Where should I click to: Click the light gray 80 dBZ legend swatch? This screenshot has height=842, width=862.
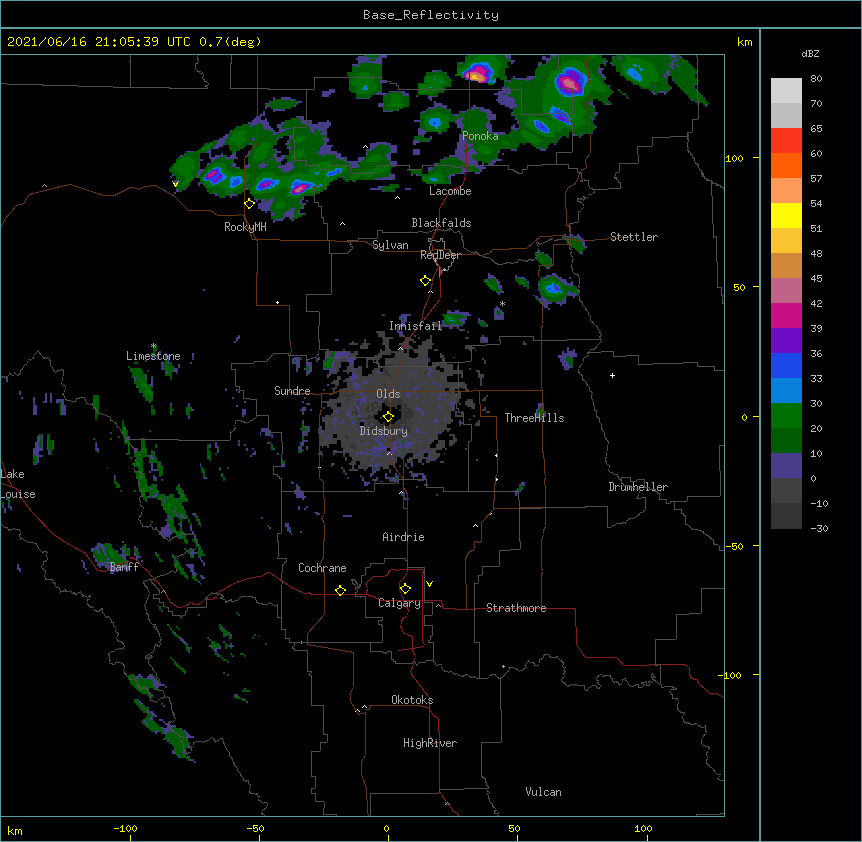(x=786, y=90)
